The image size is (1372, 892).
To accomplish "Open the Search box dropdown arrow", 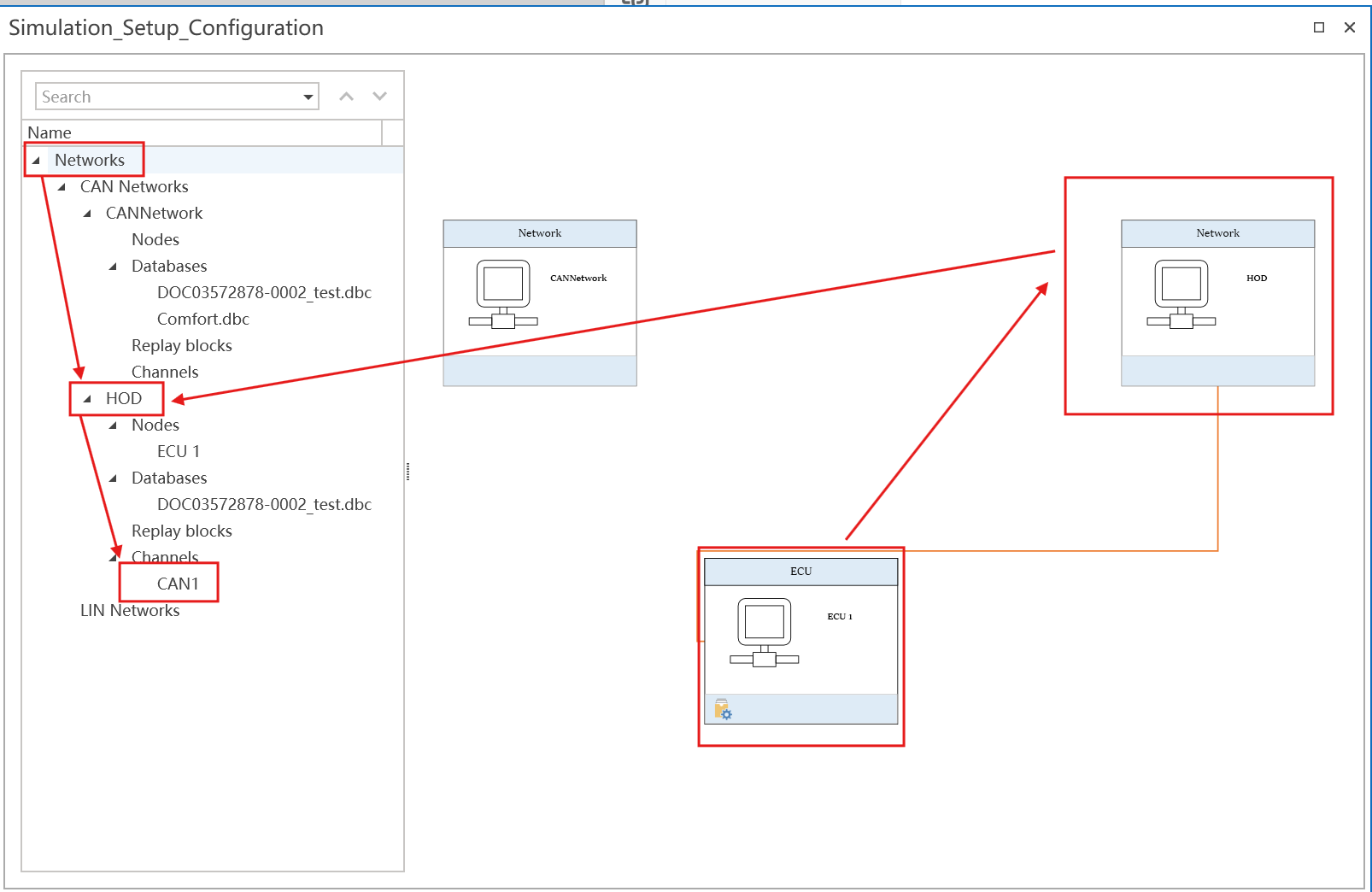I will tap(308, 97).
